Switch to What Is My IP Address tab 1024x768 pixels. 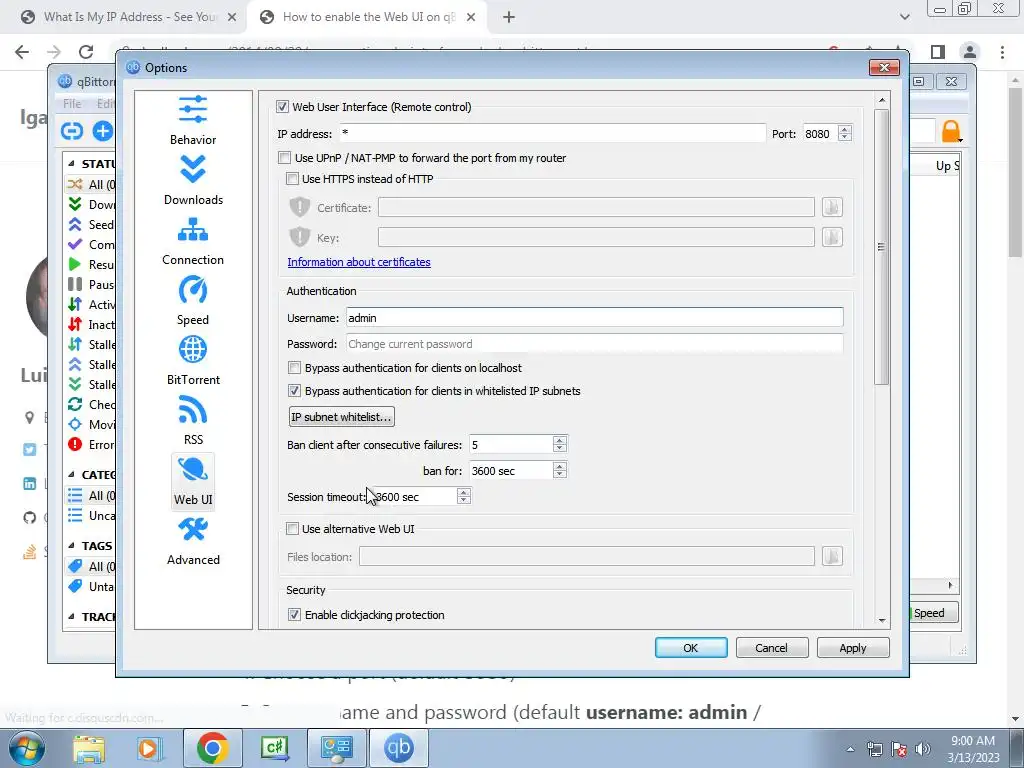click(x=123, y=17)
